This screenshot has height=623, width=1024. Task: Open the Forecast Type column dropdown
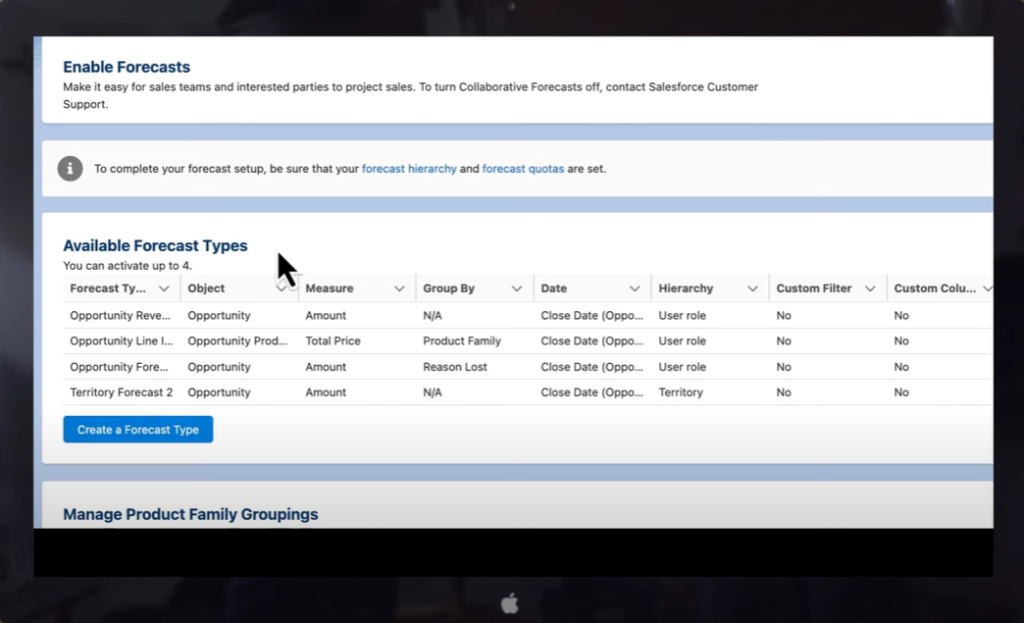point(163,288)
